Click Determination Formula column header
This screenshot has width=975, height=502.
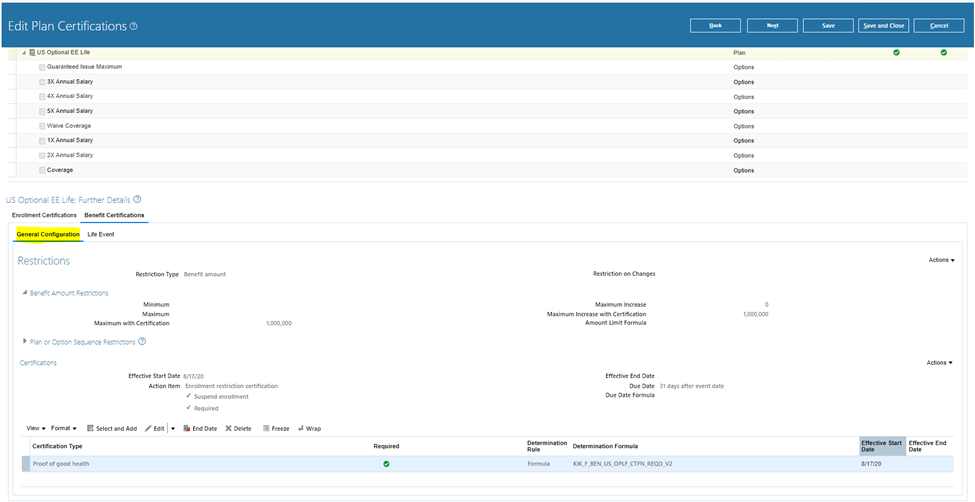605,447
